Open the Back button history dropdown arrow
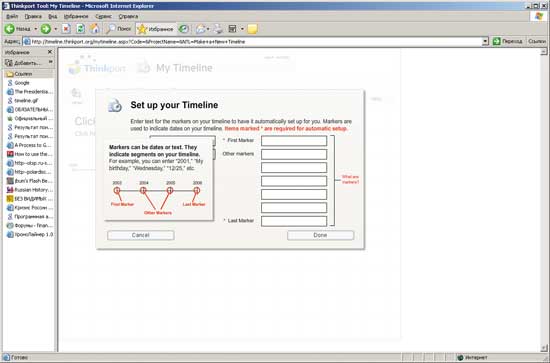Screen dimensions: 550x363 pyautogui.click(x=35, y=29)
